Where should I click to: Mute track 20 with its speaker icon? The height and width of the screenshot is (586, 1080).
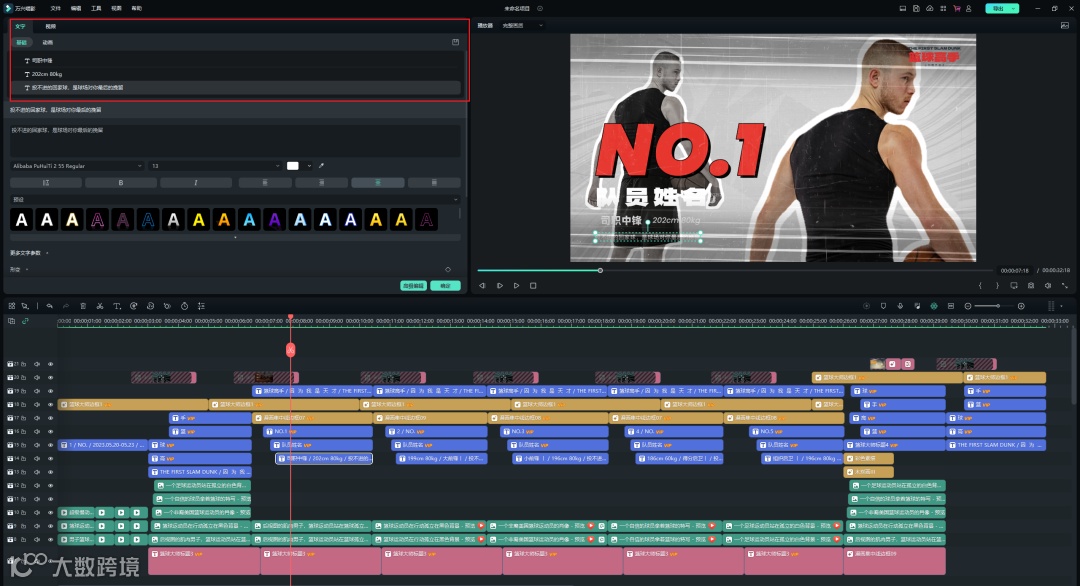pos(37,378)
